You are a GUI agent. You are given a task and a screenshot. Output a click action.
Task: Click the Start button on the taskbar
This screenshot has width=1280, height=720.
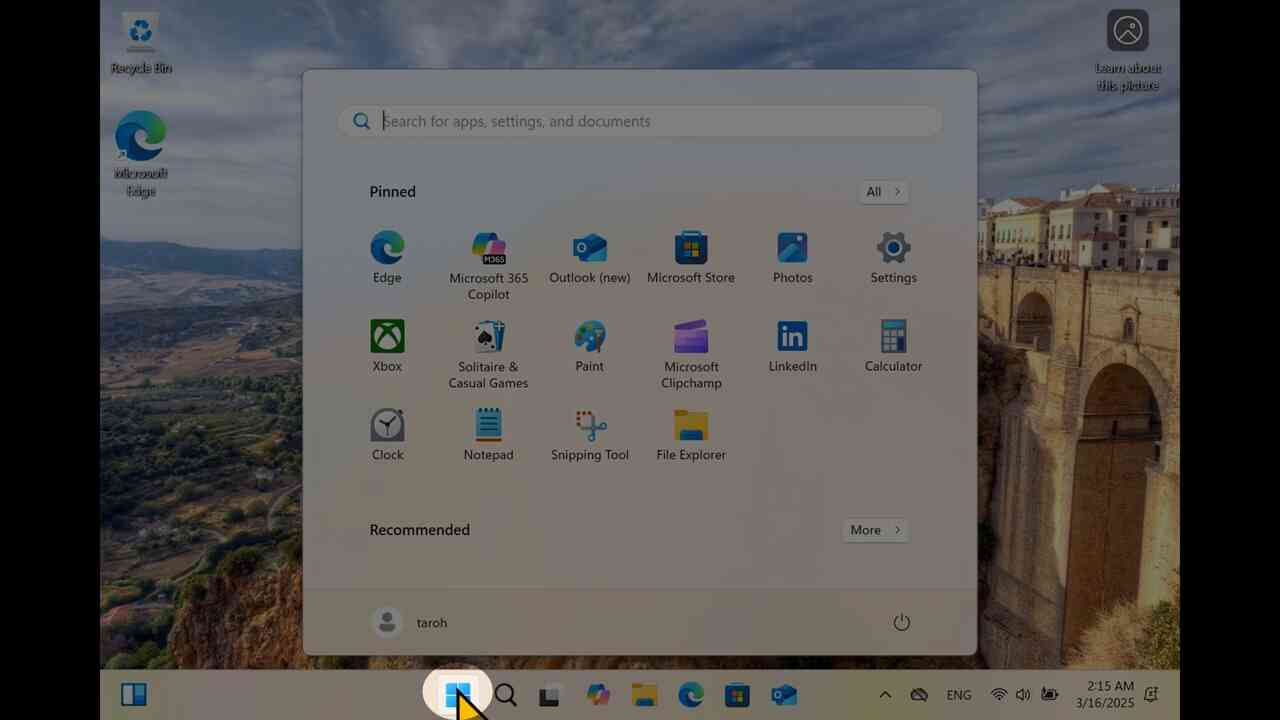(458, 694)
